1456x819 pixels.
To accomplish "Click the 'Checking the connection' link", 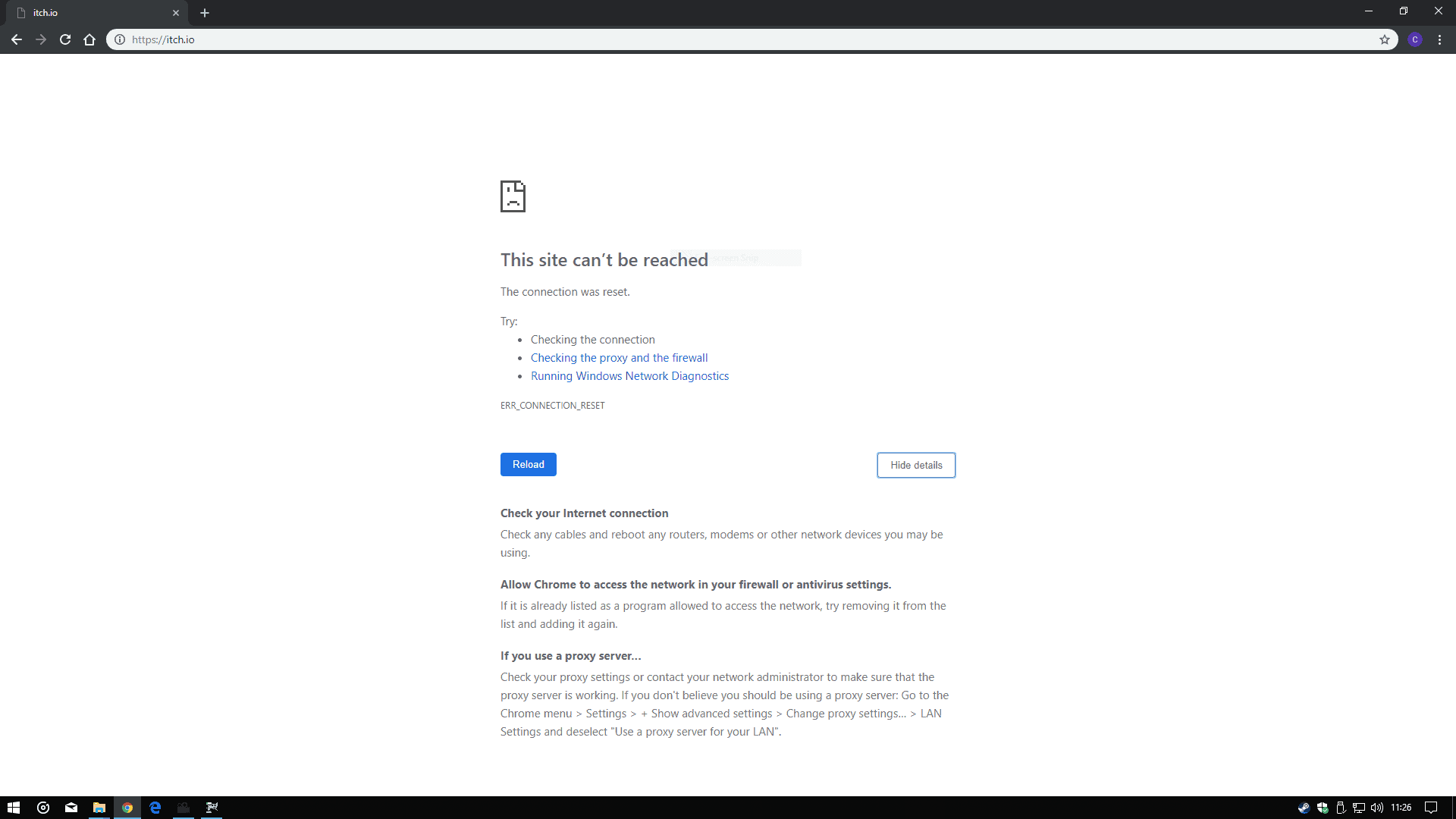I will tap(592, 339).
